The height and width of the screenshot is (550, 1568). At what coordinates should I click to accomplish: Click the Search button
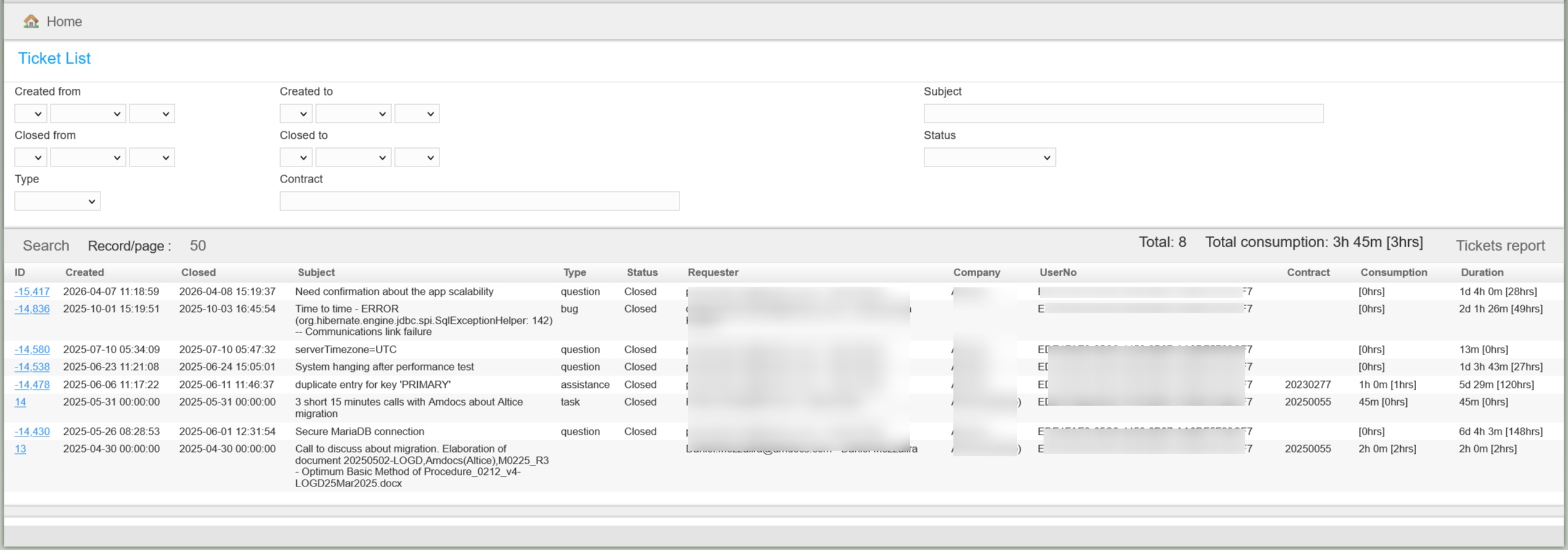[46, 246]
